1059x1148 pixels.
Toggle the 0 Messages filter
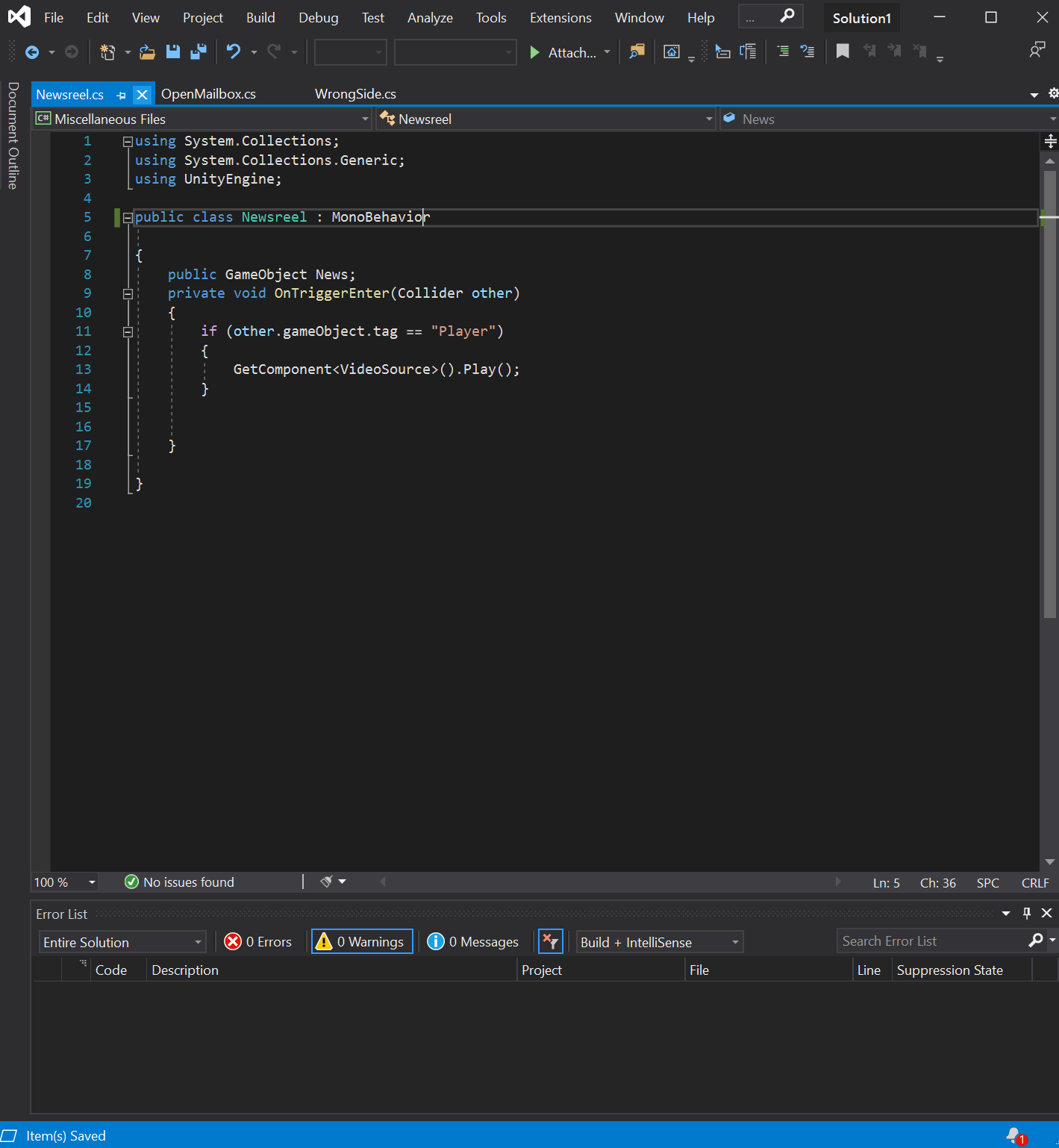click(x=473, y=942)
